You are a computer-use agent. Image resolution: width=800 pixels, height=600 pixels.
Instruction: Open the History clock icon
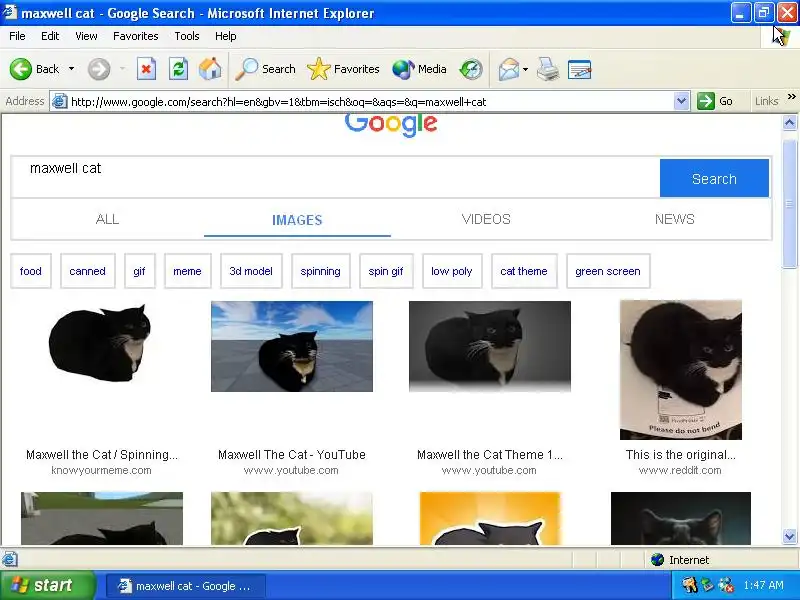click(x=470, y=69)
